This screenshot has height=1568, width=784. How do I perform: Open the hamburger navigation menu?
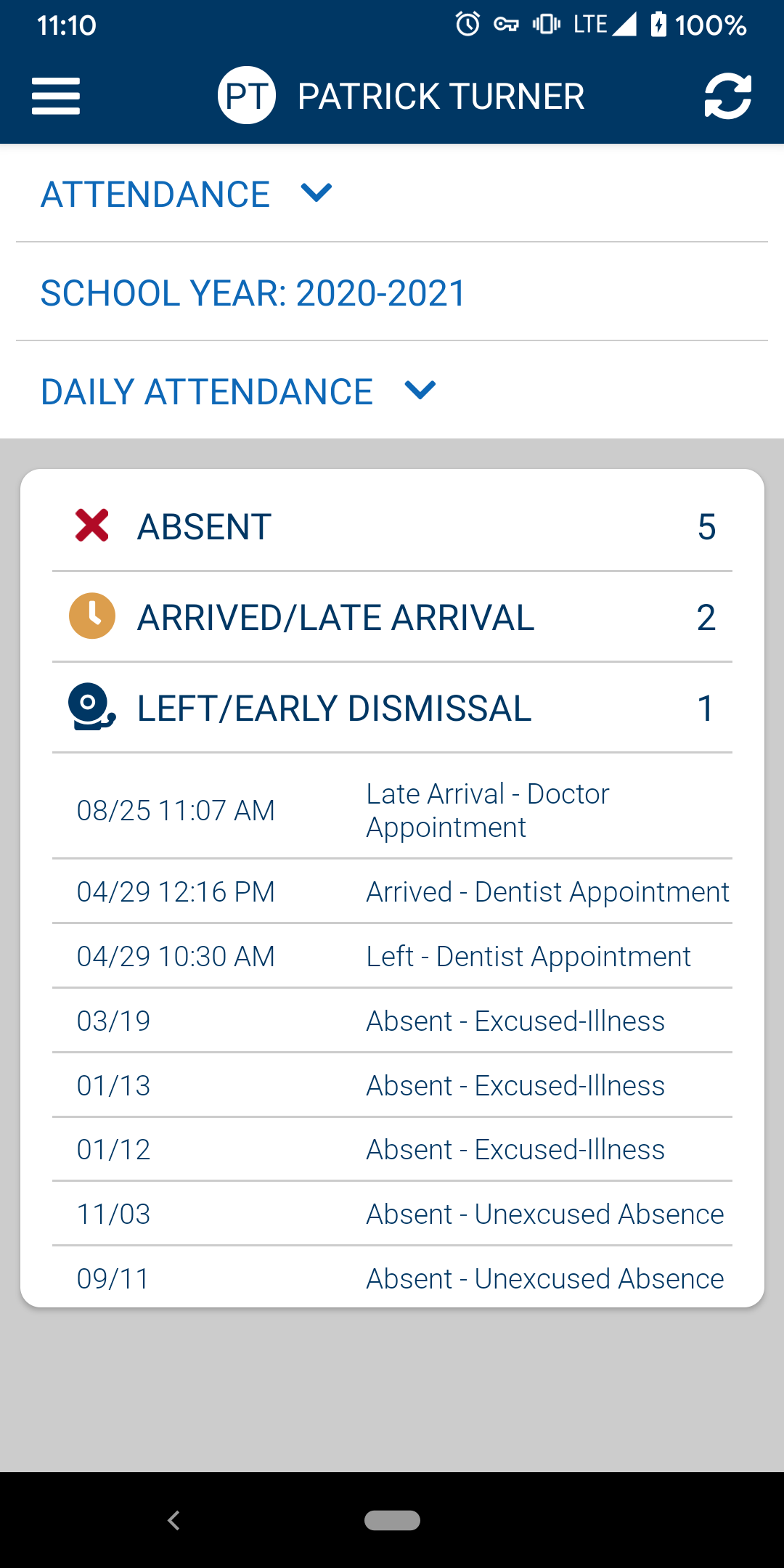coord(56,96)
